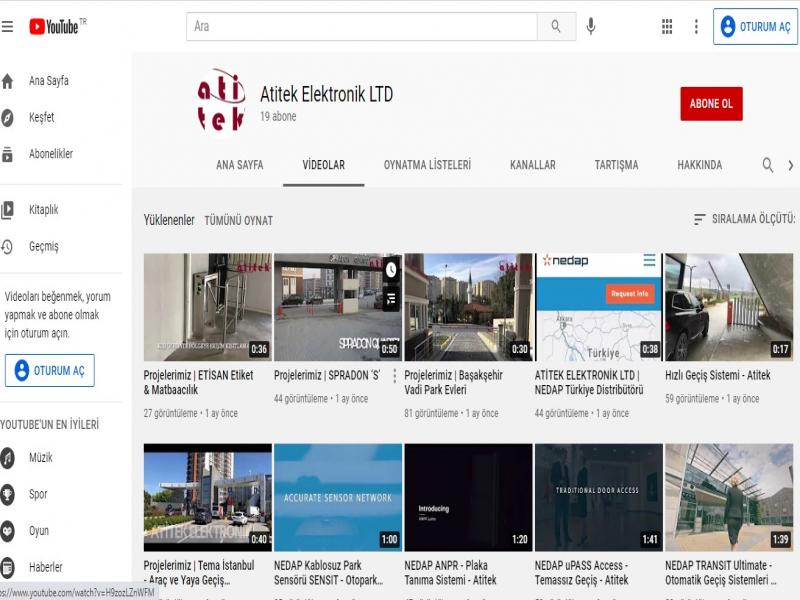Click the Geçmiş history icon

click(x=7, y=246)
